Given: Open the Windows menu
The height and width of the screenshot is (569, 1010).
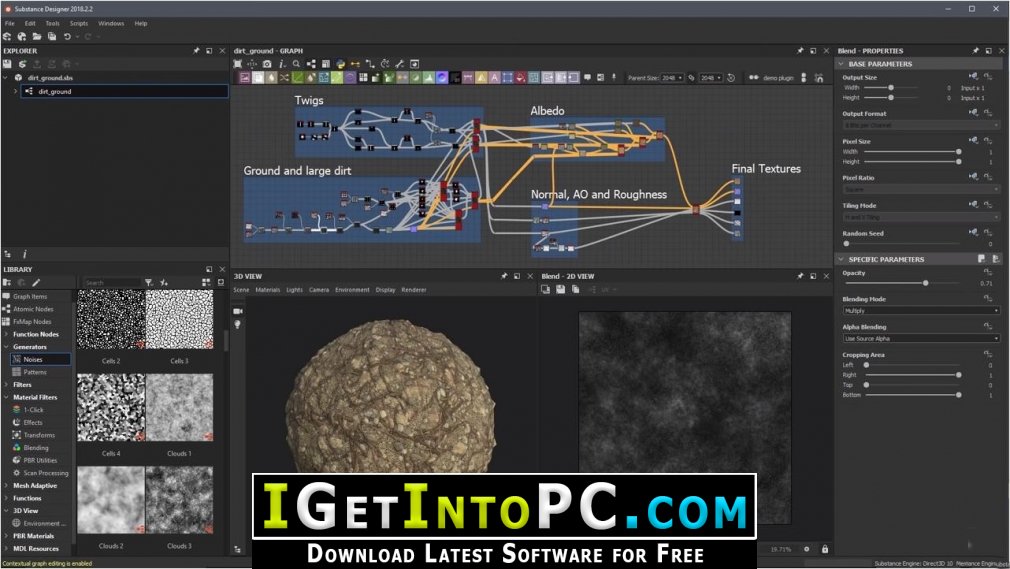Looking at the screenshot, I should (111, 23).
